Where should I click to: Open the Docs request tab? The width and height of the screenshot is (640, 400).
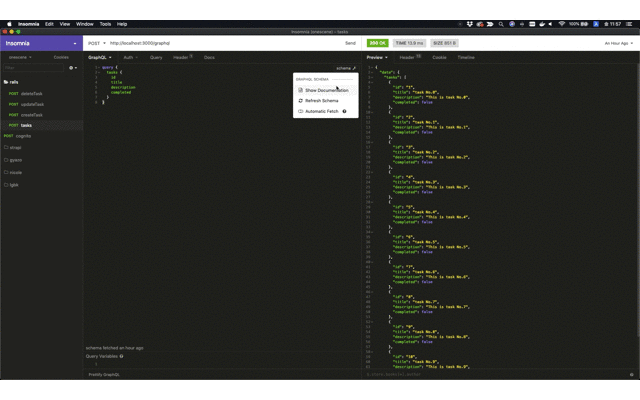(x=209, y=57)
